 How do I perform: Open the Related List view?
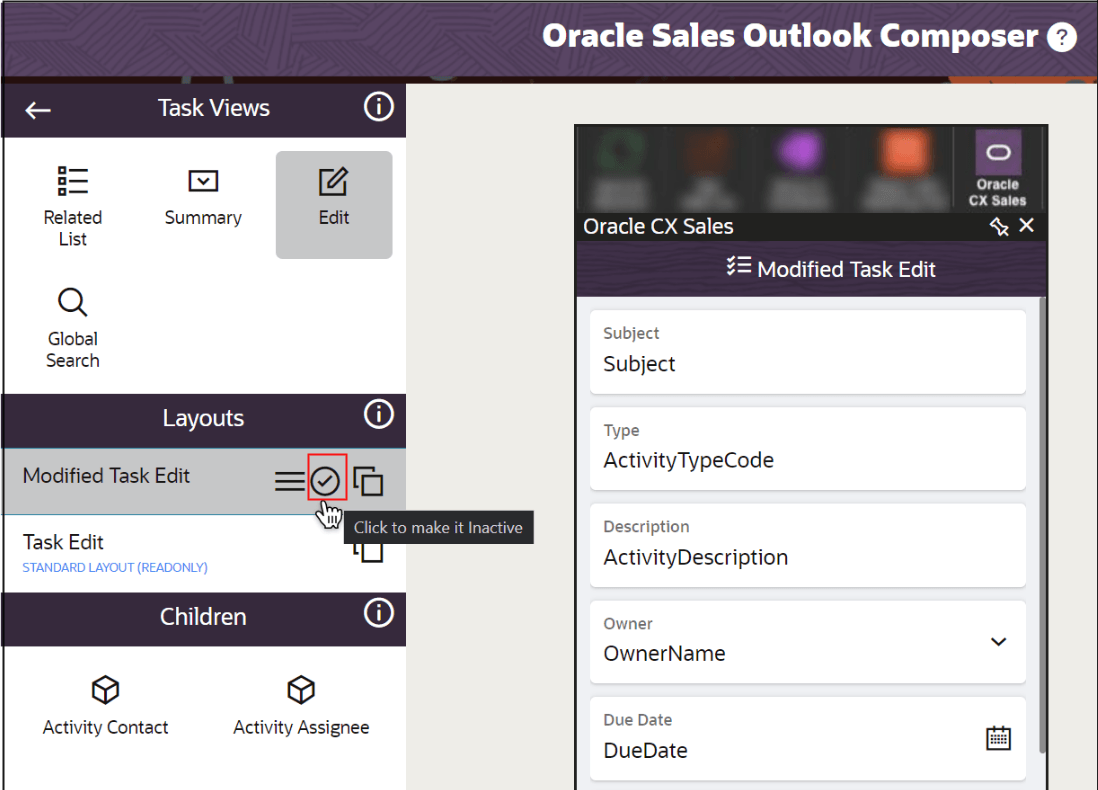point(73,206)
